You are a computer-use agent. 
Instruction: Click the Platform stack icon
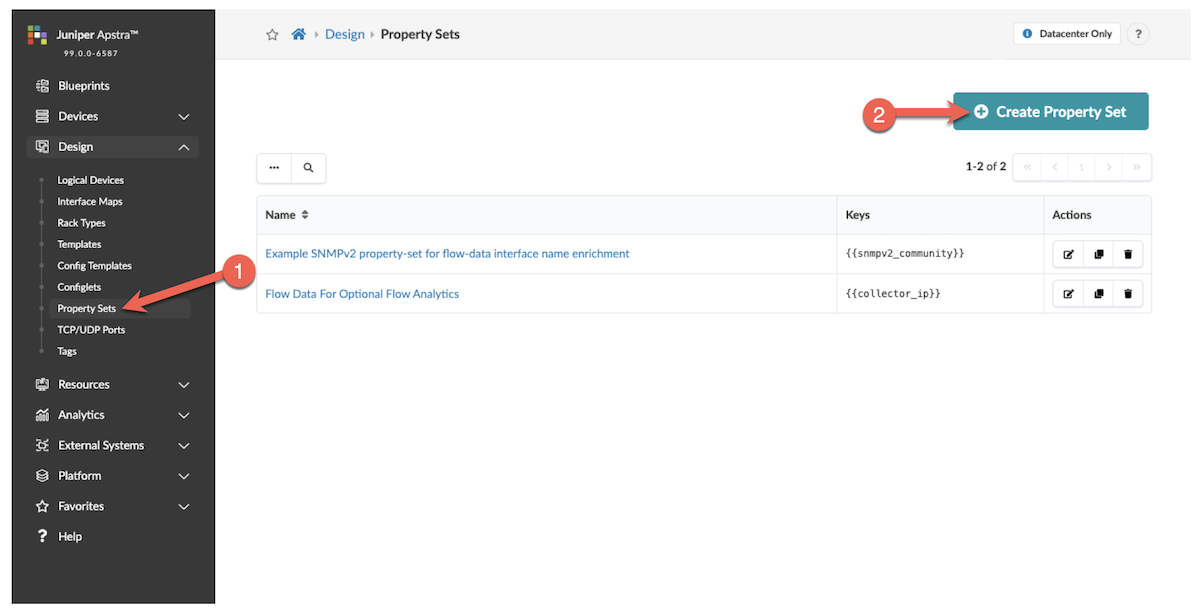[42, 476]
